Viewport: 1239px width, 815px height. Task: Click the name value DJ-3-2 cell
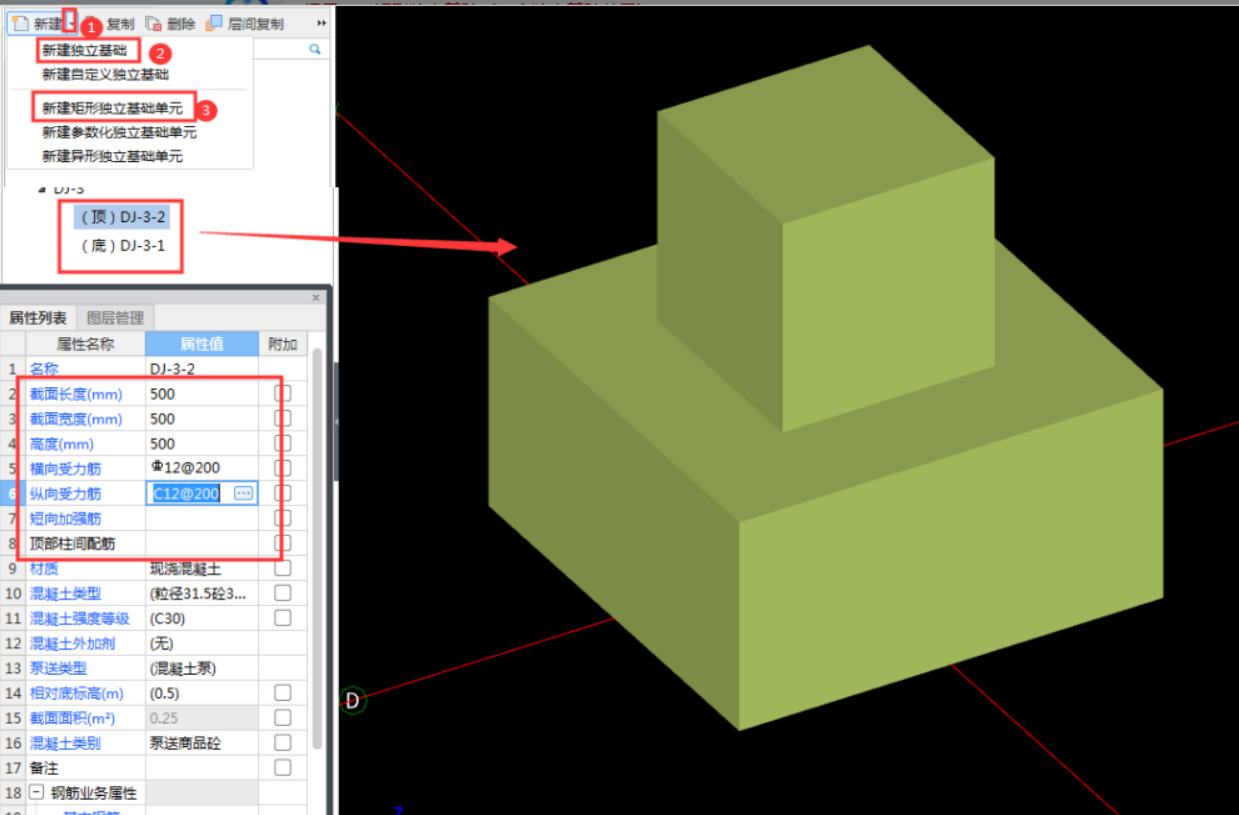pyautogui.click(x=202, y=369)
